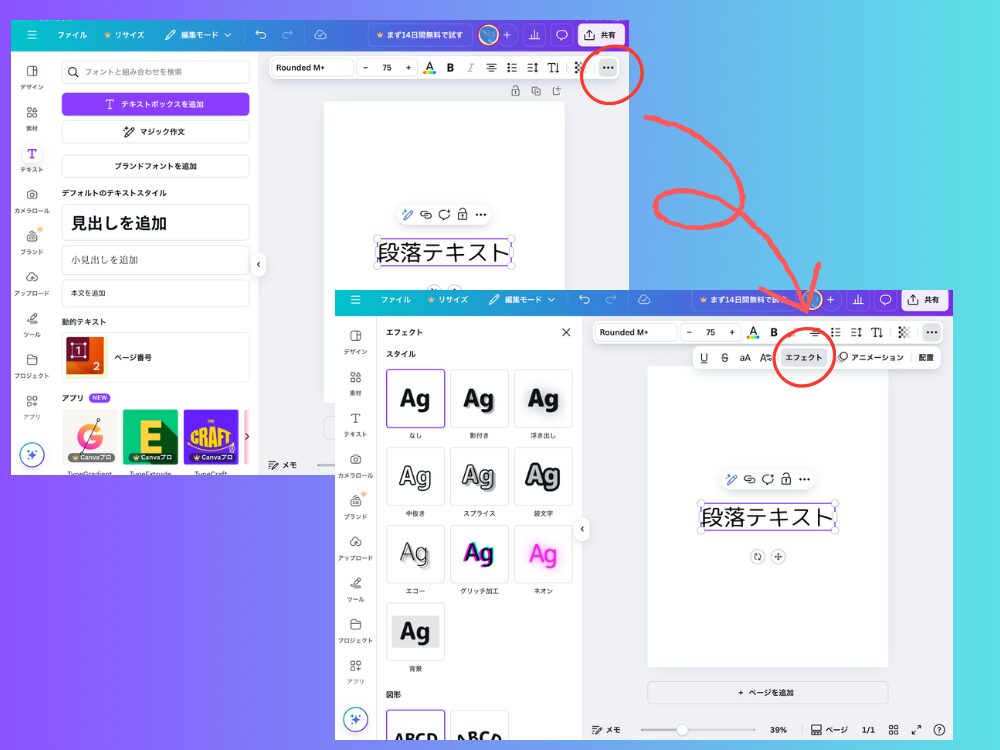Open help question icon in lower-right screenshot
This screenshot has height=750, width=1000.
(x=939, y=730)
